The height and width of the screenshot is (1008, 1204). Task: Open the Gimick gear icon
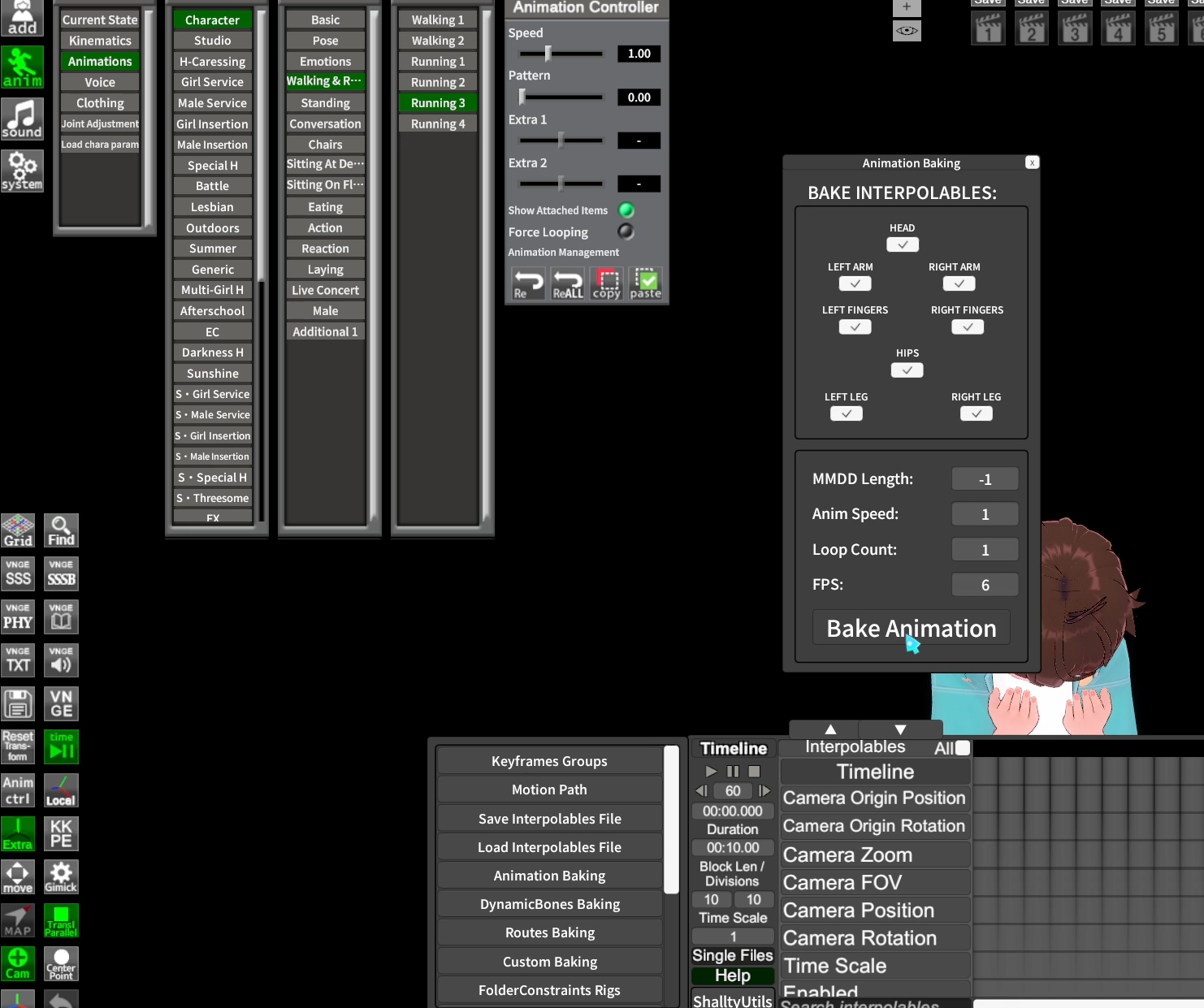(x=61, y=876)
